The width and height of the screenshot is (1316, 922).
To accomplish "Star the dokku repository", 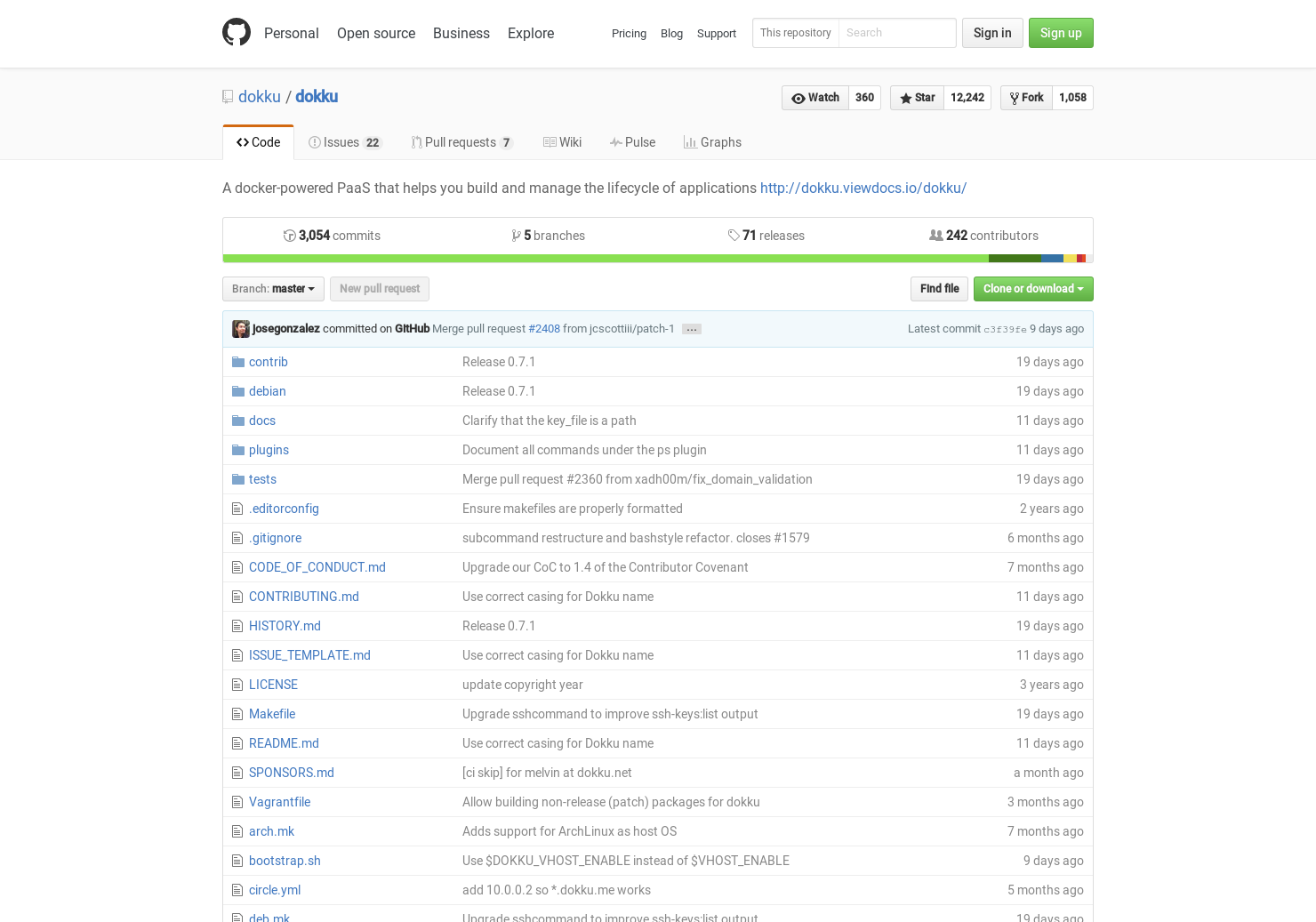I will pyautogui.click(x=917, y=98).
